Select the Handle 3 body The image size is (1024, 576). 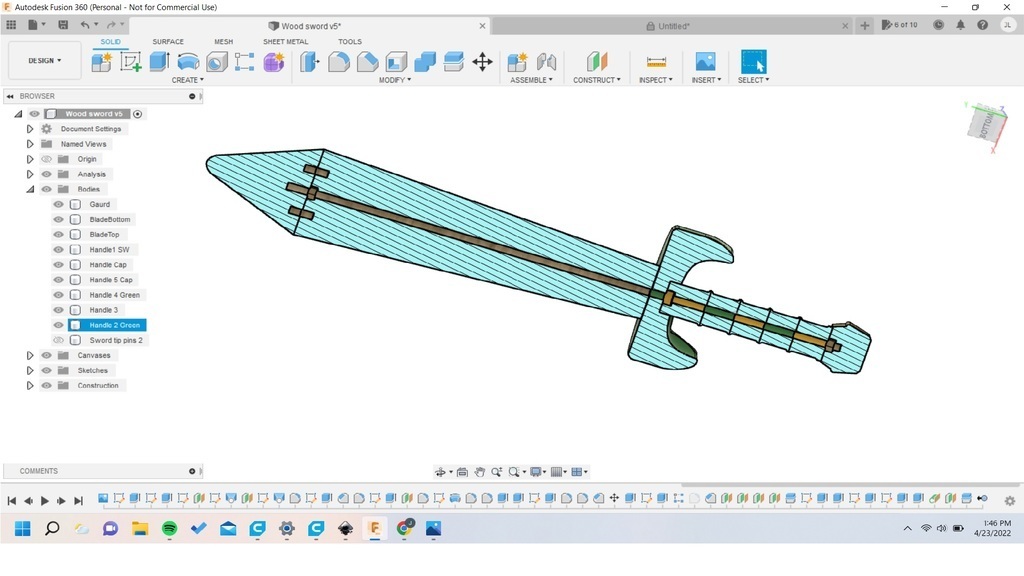click(103, 310)
